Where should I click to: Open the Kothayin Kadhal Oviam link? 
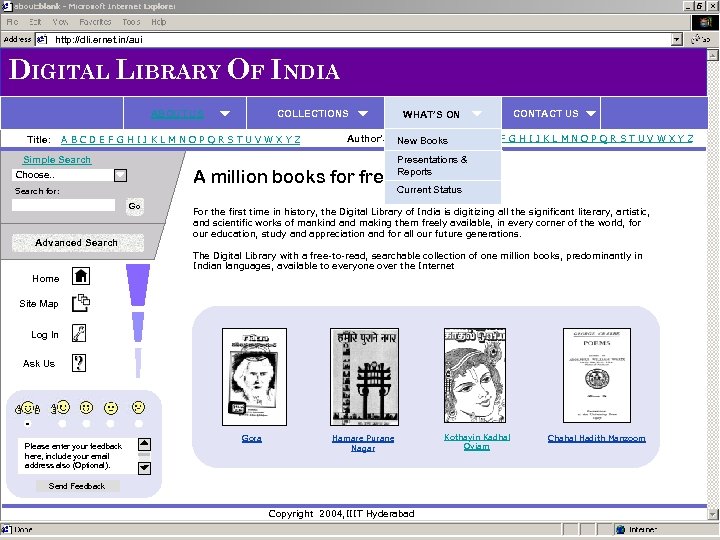[477, 442]
